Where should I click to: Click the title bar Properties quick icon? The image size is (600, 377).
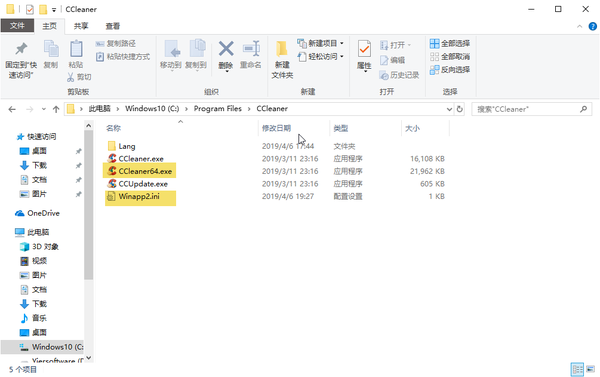click(30, 9)
